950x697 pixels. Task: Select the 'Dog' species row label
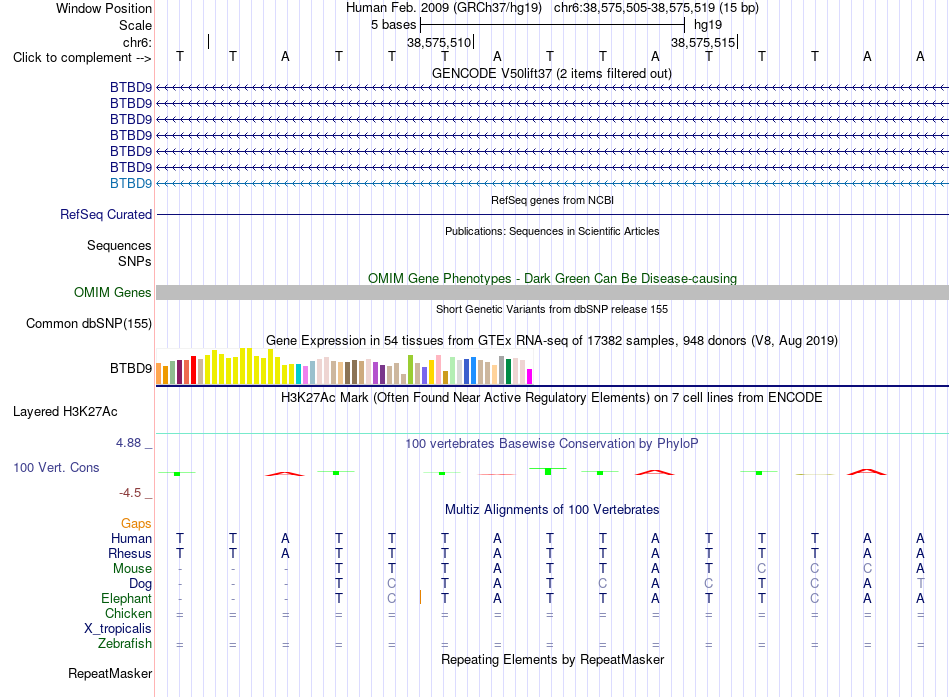(x=141, y=584)
